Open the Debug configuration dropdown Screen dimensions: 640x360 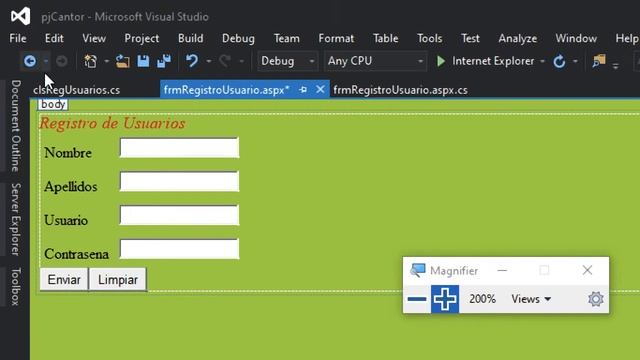(287, 61)
